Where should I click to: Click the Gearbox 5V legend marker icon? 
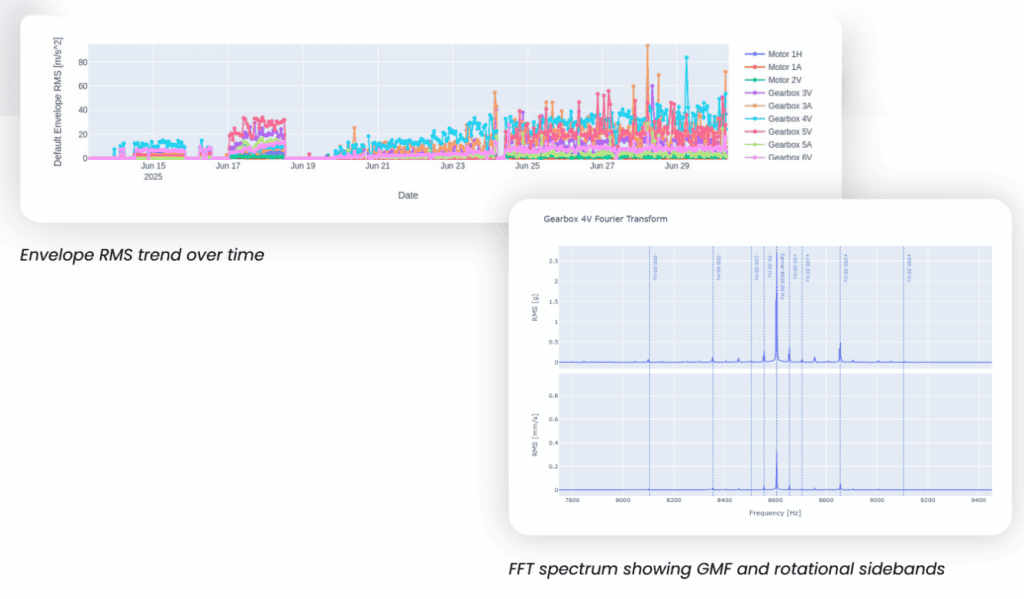[x=756, y=131]
